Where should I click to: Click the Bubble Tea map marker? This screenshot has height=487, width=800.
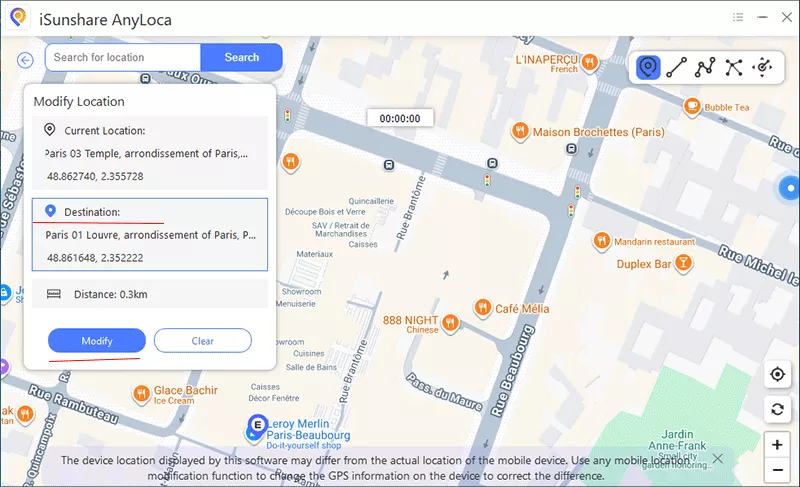[692, 107]
